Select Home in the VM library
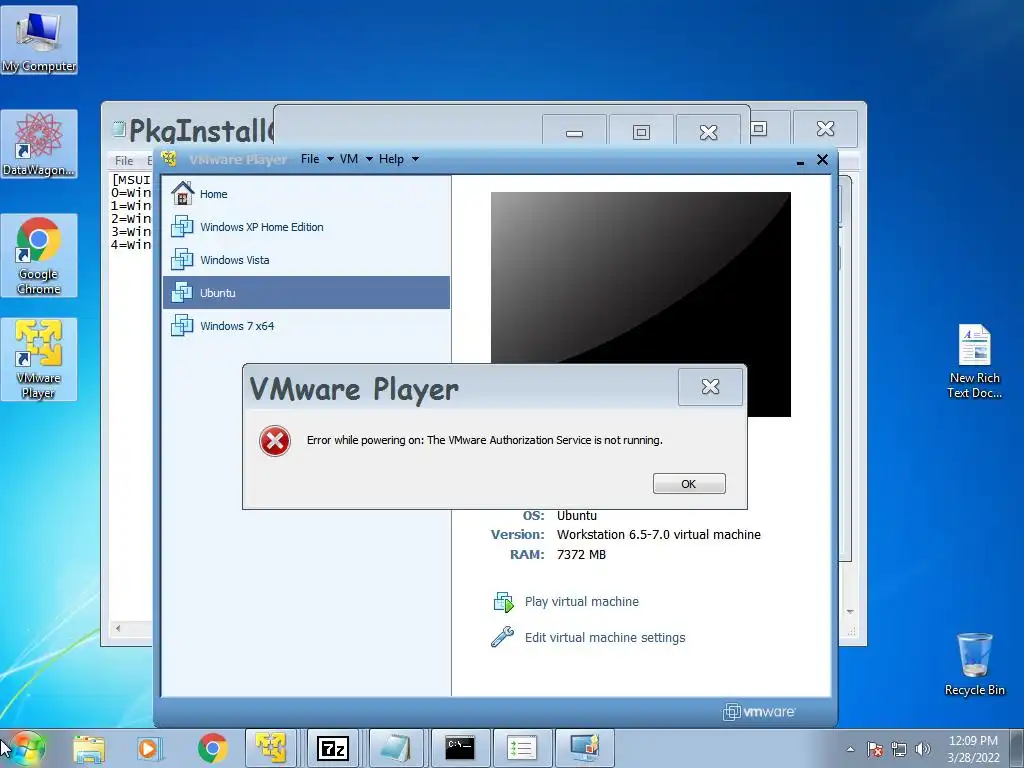This screenshot has height=768, width=1024. tap(306, 194)
